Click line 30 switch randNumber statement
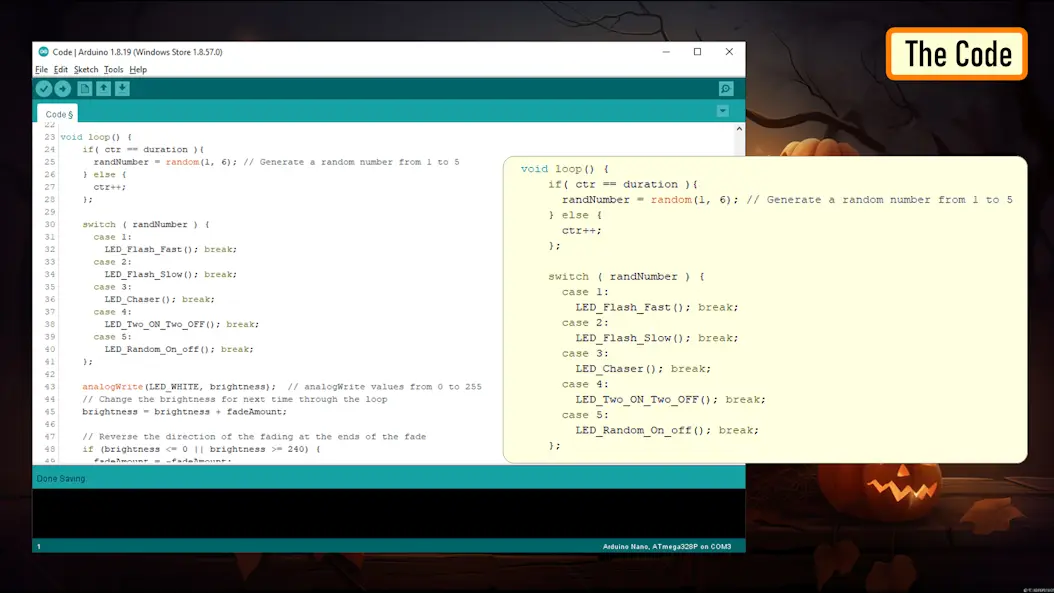The width and height of the screenshot is (1054, 593). click(146, 225)
